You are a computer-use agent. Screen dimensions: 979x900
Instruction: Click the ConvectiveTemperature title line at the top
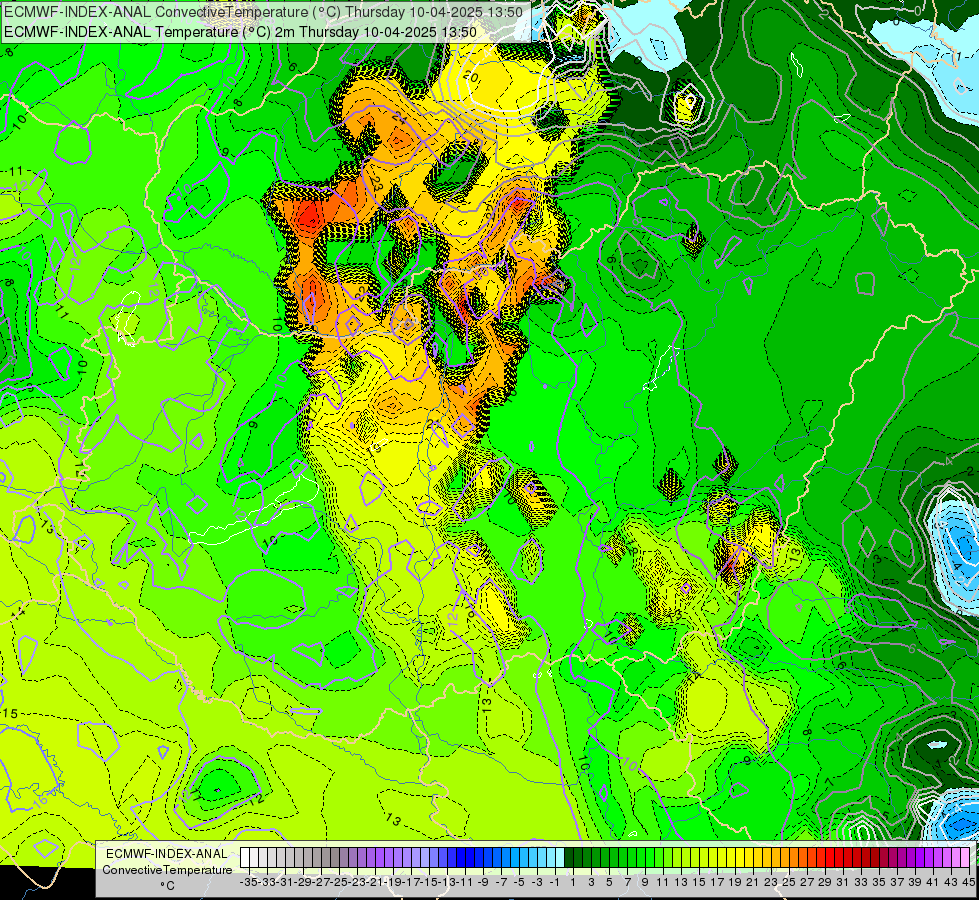pos(263,12)
